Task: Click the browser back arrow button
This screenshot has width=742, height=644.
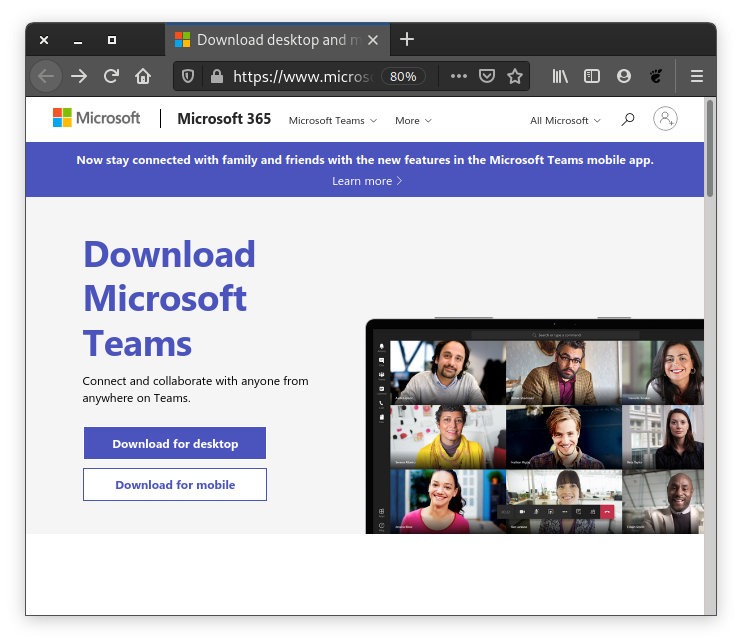Action: click(x=46, y=76)
